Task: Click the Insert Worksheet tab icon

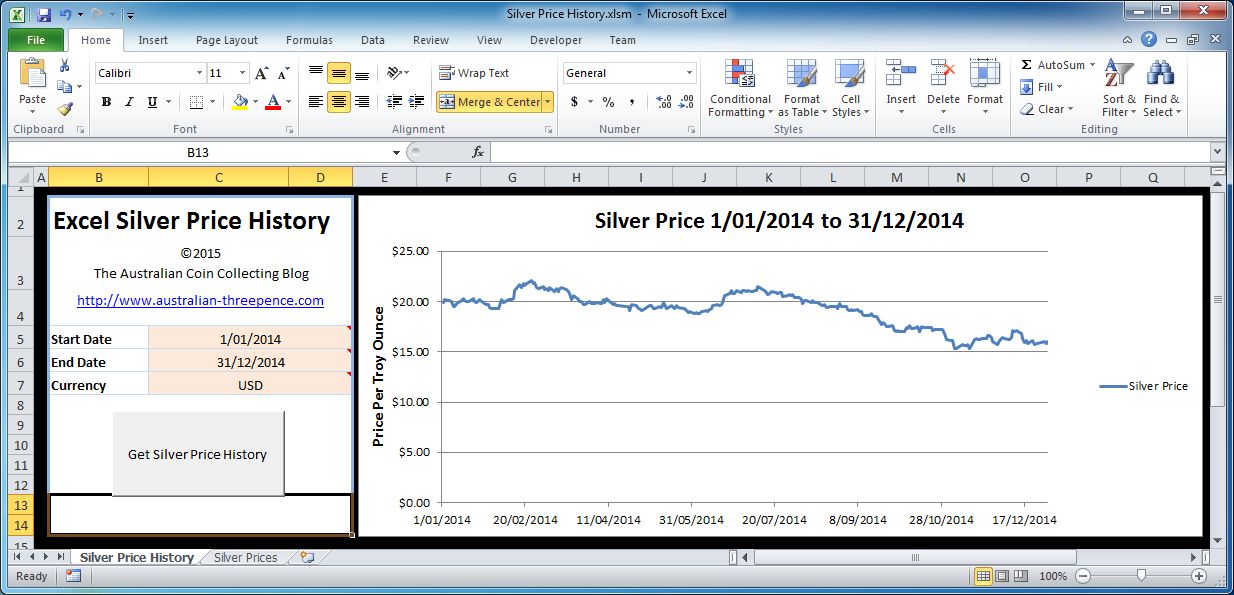Action: [307, 557]
